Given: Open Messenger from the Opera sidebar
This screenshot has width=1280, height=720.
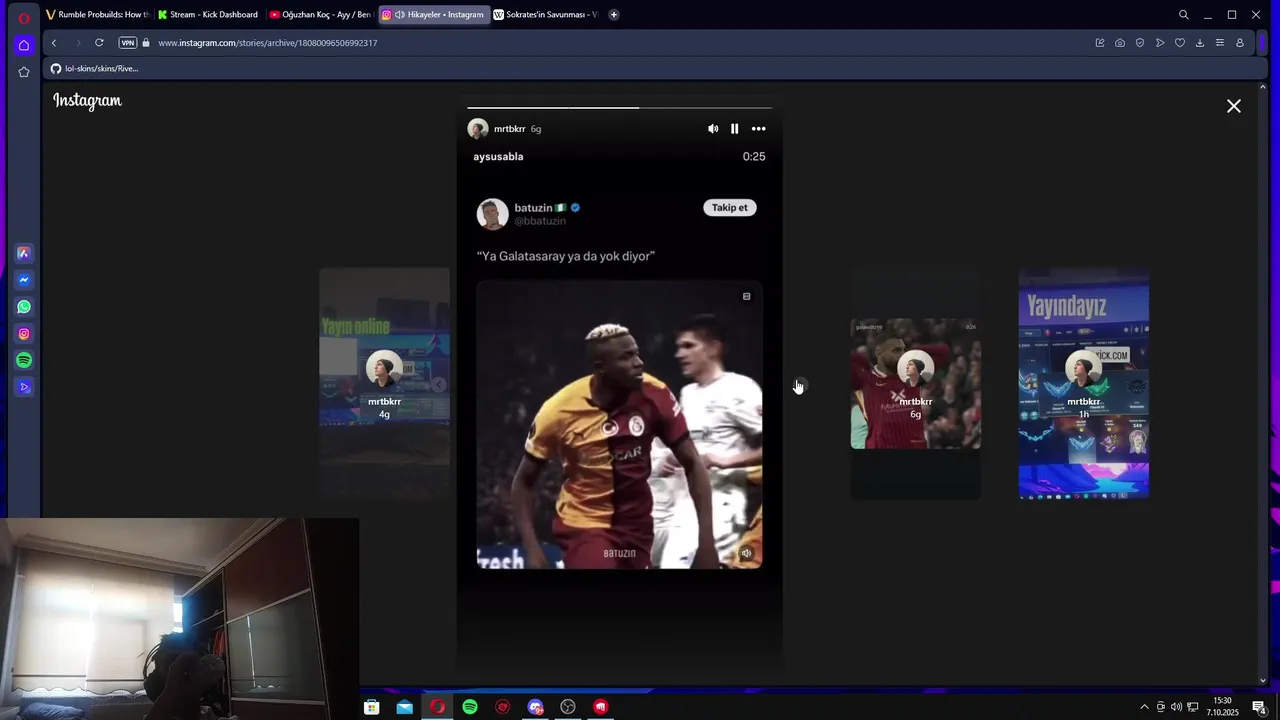Looking at the screenshot, I should coord(24,280).
